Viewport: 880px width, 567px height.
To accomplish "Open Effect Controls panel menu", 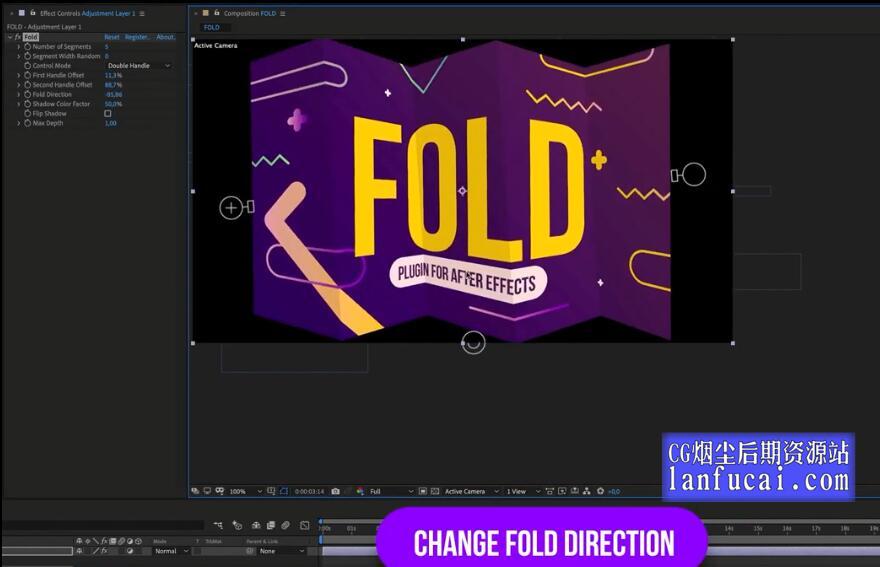I will 142,13.
